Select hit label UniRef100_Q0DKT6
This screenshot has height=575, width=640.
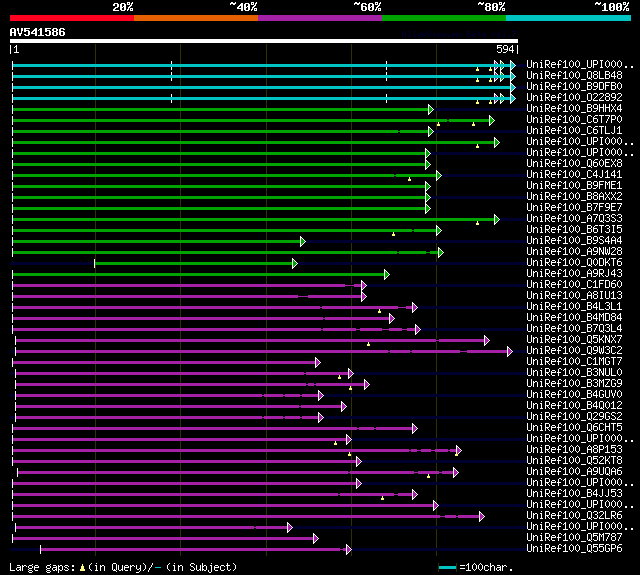point(574,263)
